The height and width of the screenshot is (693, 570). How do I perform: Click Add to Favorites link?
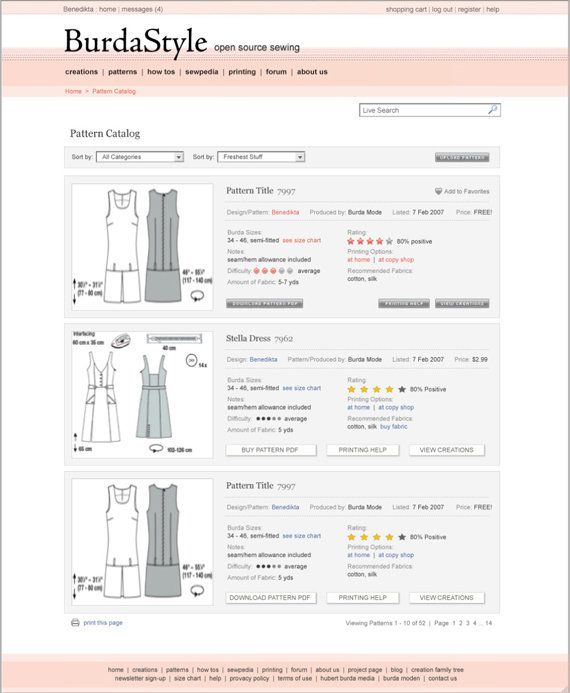pyautogui.click(x=467, y=191)
